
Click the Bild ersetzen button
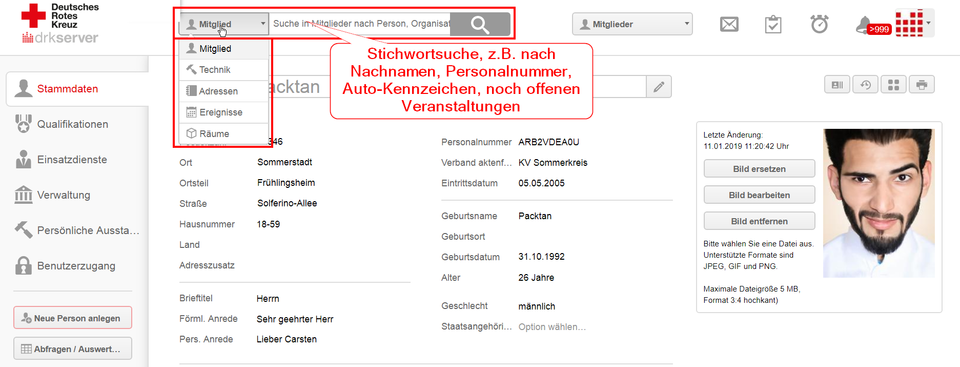[x=759, y=168]
